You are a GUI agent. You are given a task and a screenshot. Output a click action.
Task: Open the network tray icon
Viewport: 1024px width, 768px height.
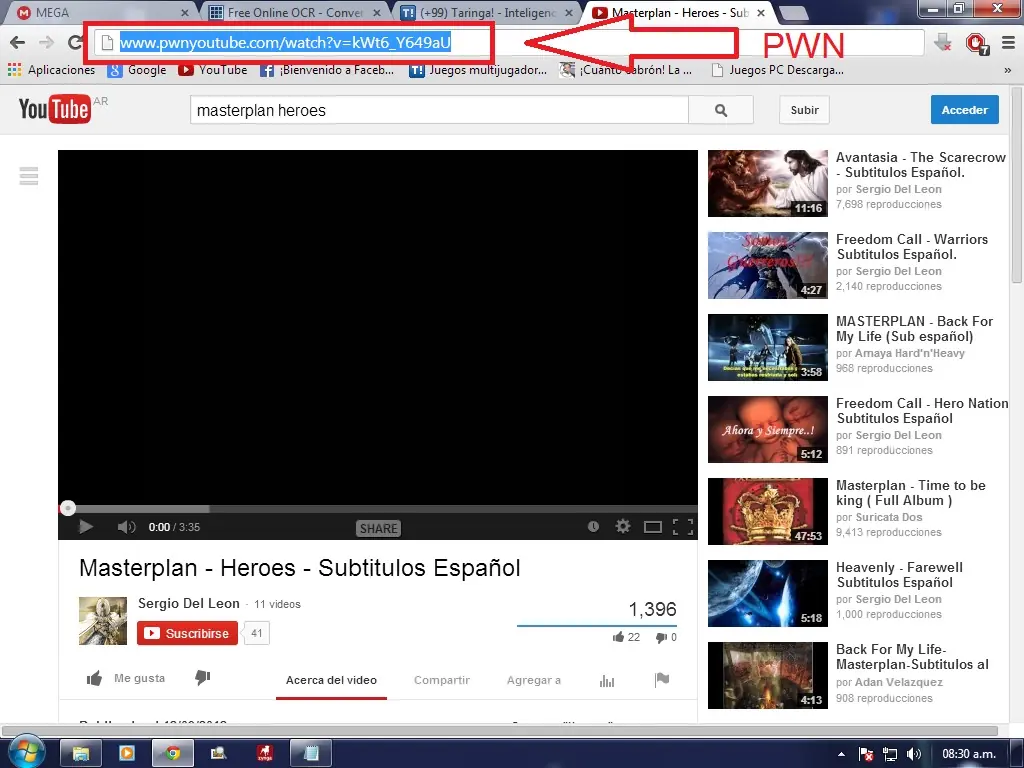click(x=889, y=754)
